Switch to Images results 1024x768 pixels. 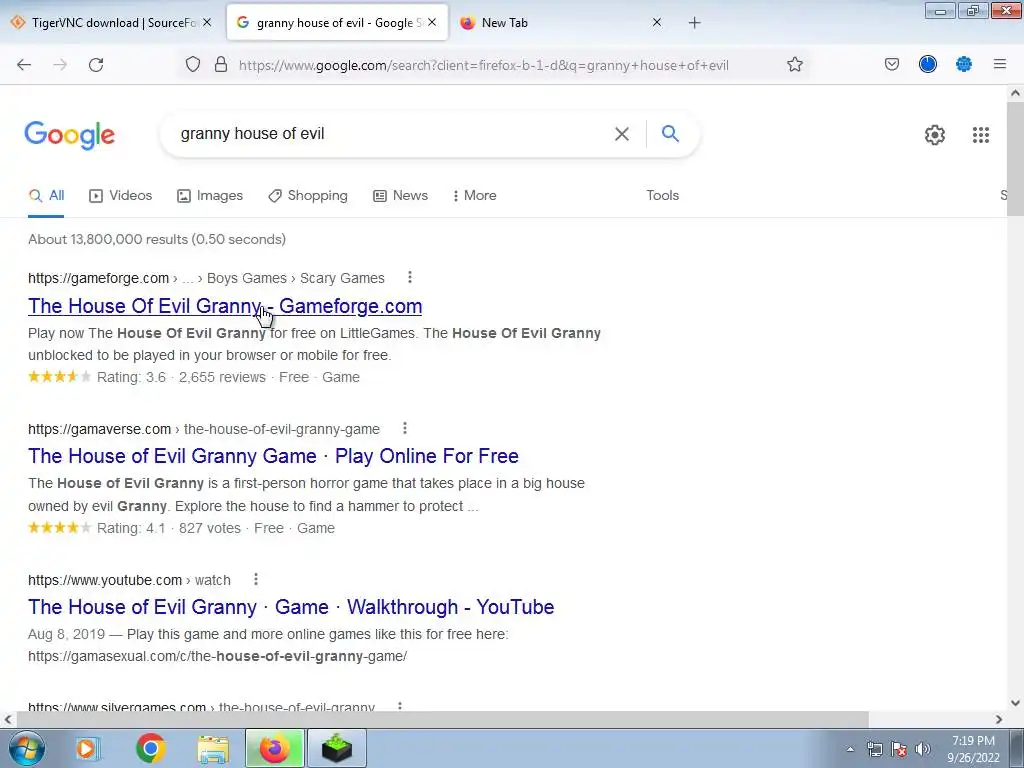pos(210,195)
